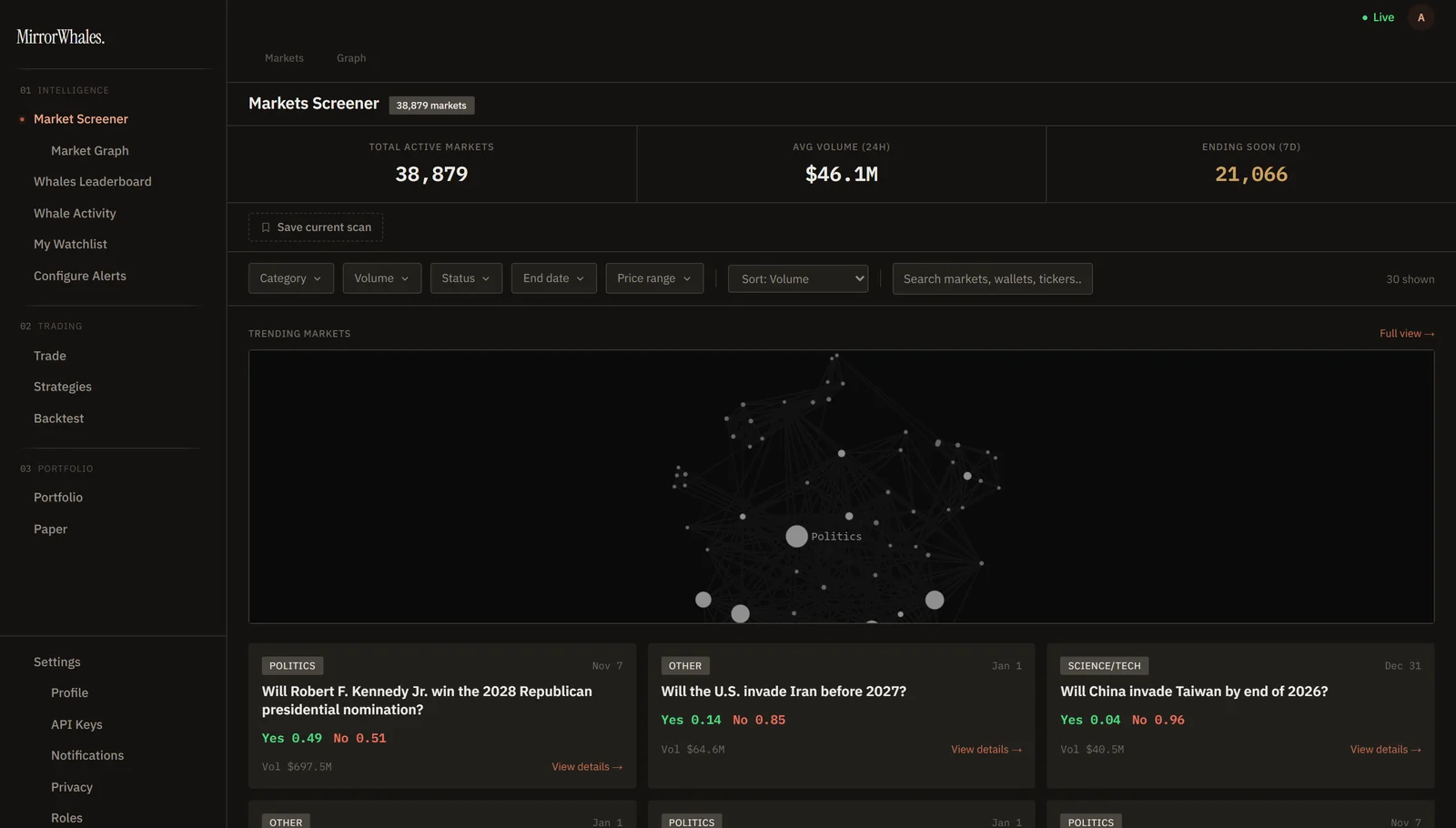Viewport: 1456px width, 828px height.
Task: Open the Sort: Volume select box
Action: coord(798,278)
